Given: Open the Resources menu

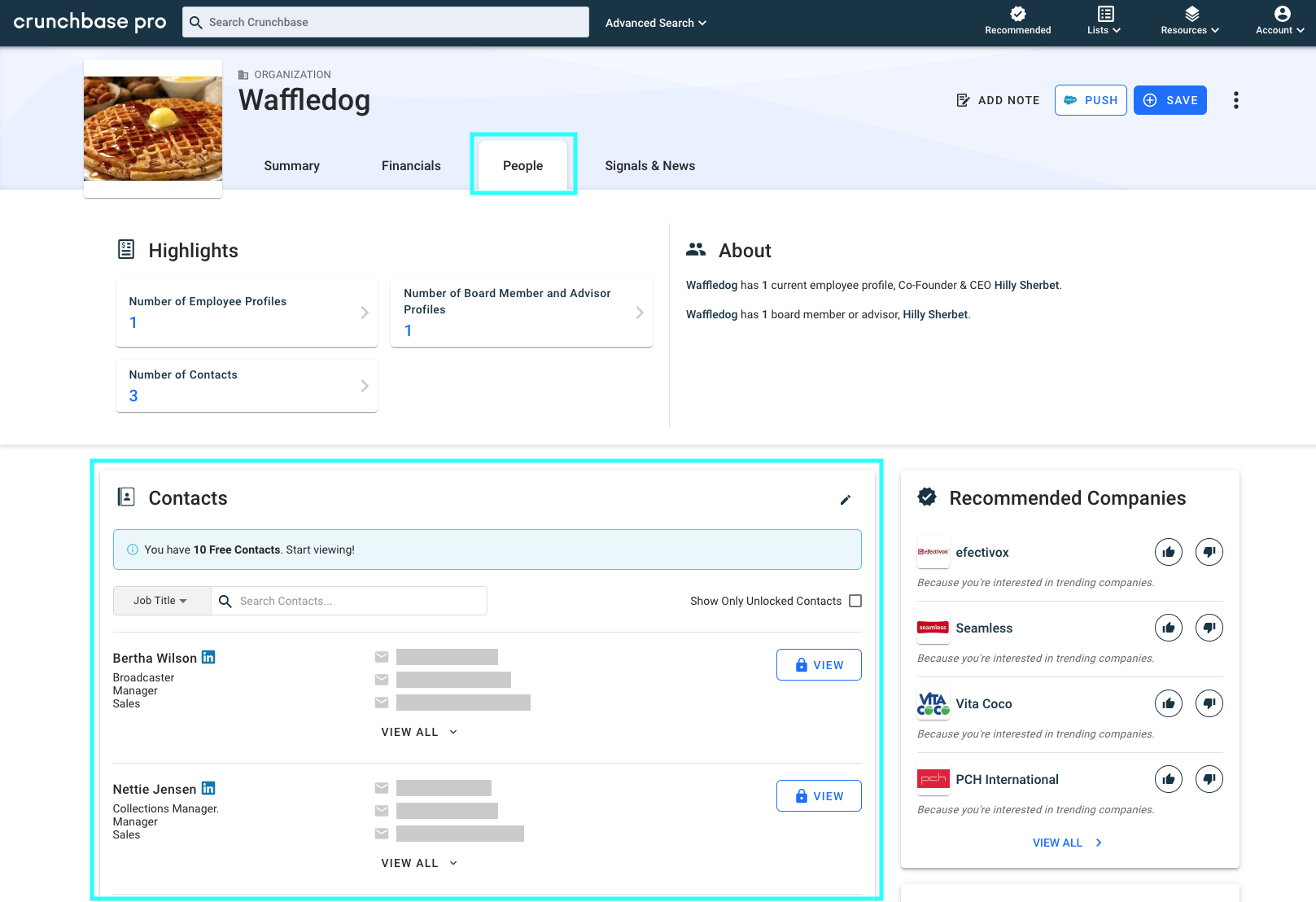Looking at the screenshot, I should [x=1190, y=22].
